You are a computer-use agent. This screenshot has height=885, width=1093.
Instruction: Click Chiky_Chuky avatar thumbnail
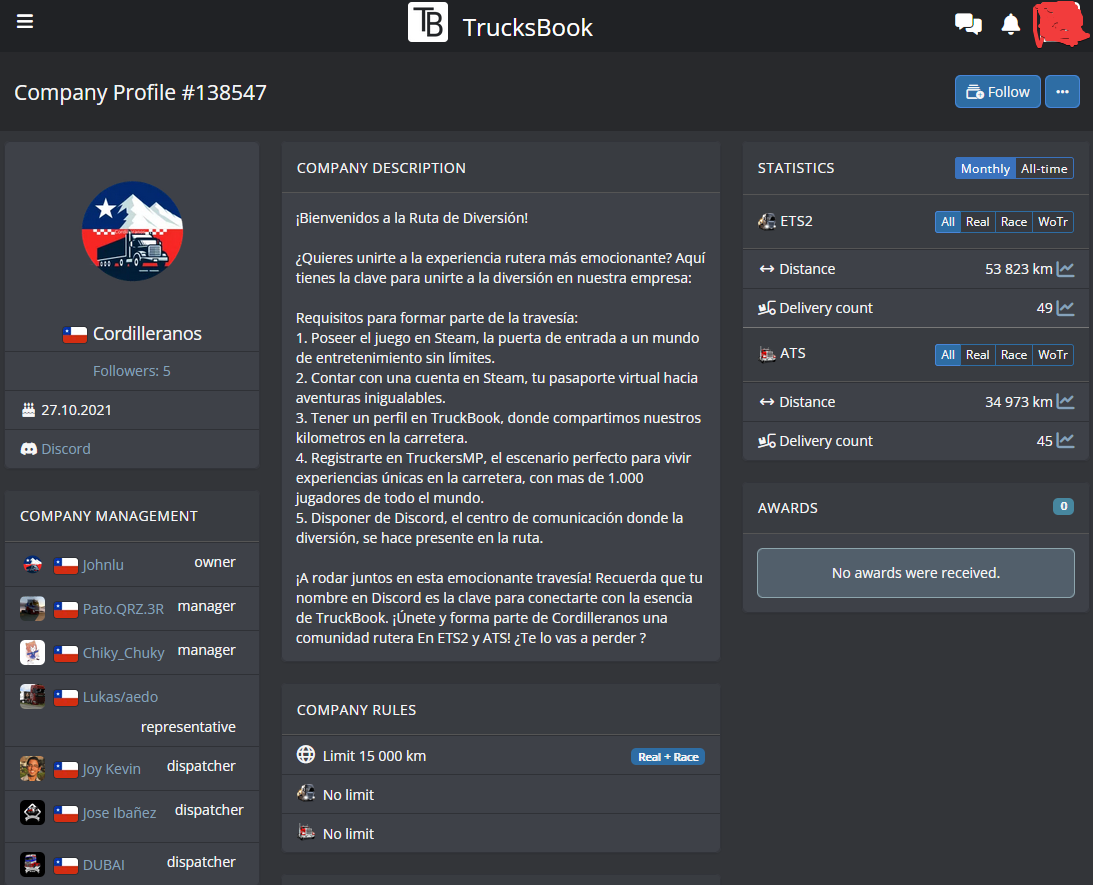pos(32,652)
